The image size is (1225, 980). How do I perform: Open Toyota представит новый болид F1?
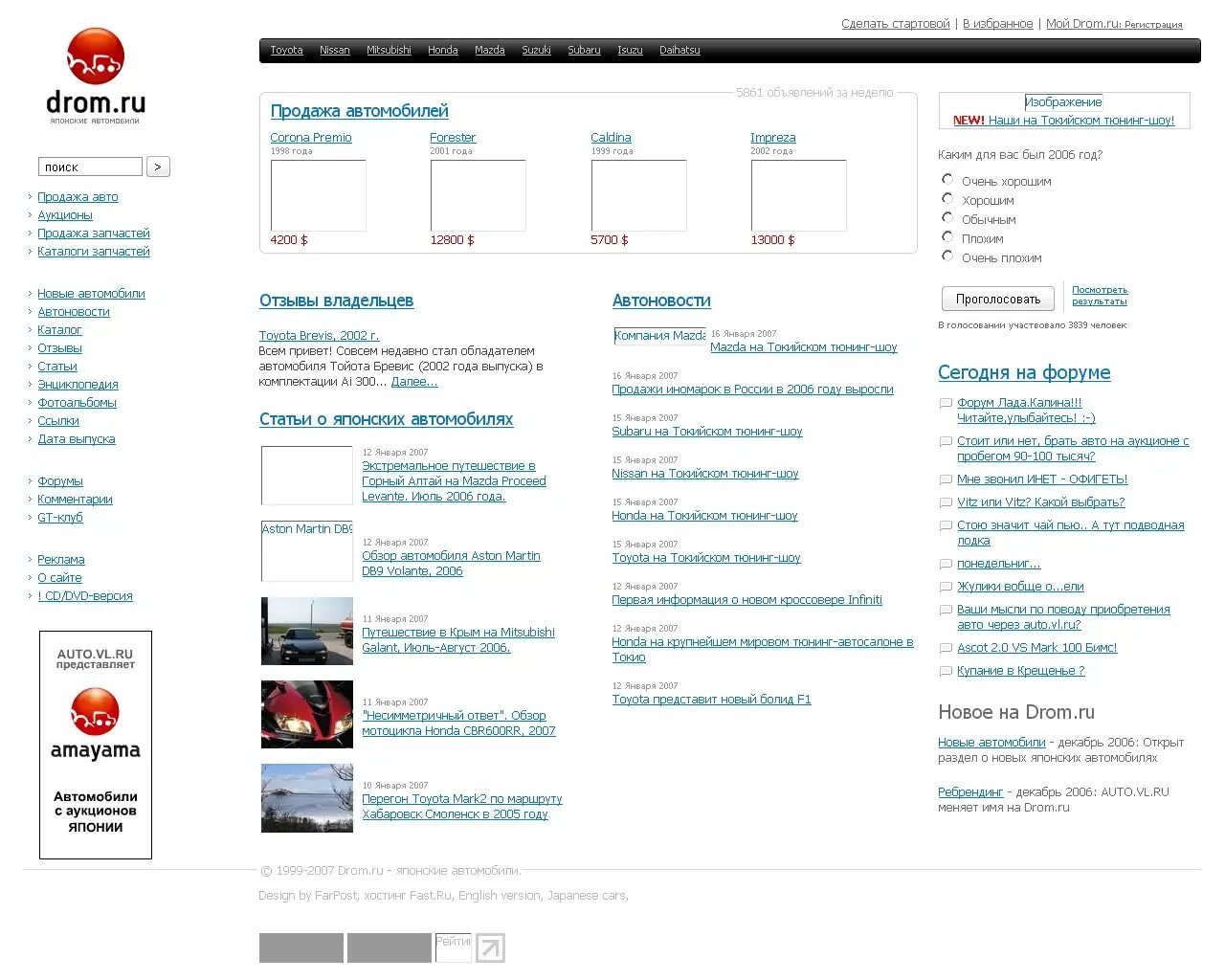click(712, 700)
